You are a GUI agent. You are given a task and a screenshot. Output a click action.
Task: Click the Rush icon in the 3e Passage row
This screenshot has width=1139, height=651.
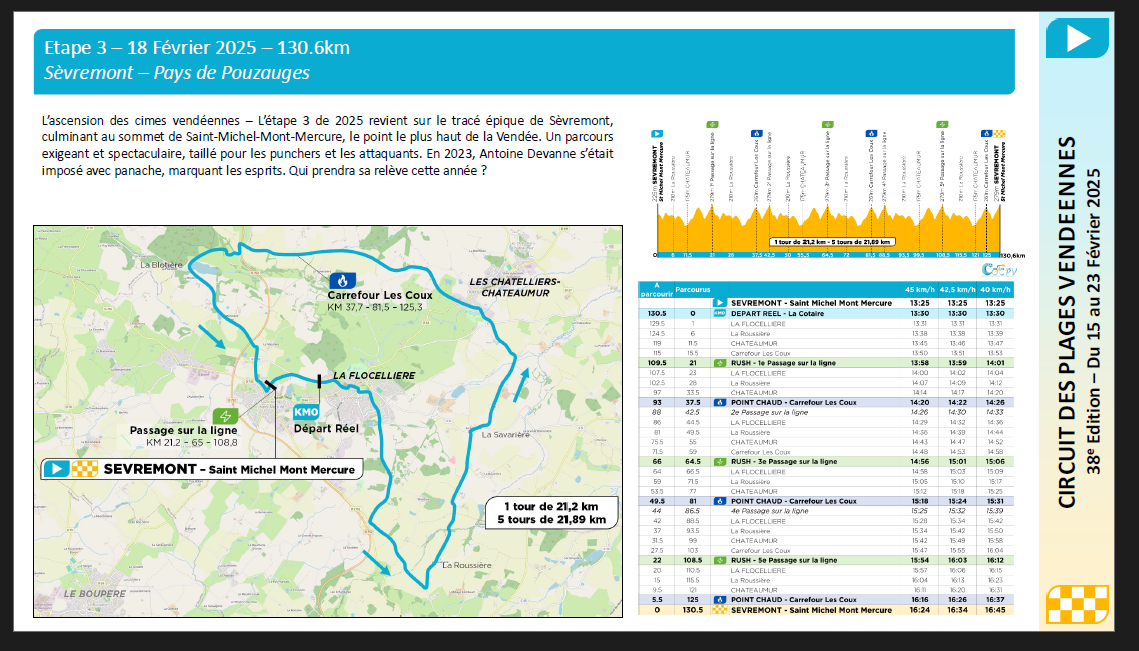pos(719,461)
